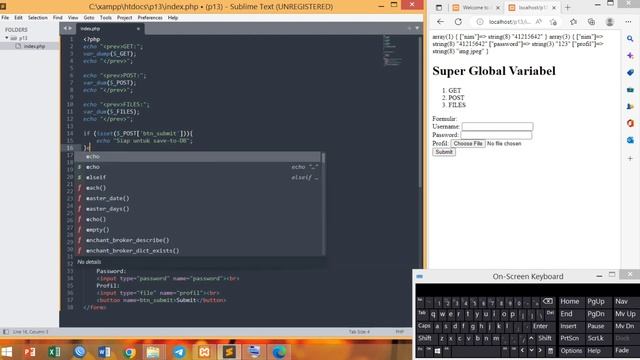Click the Choose File button
Image resolution: width=640 pixels, height=360 pixels.
click(x=468, y=144)
